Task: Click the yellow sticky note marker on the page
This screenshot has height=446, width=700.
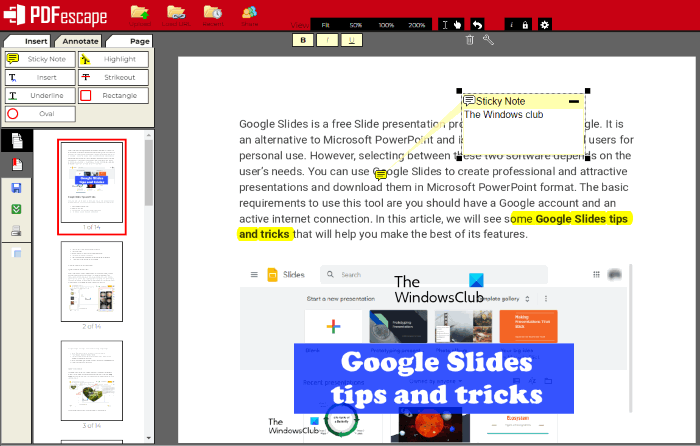Action: (x=381, y=175)
